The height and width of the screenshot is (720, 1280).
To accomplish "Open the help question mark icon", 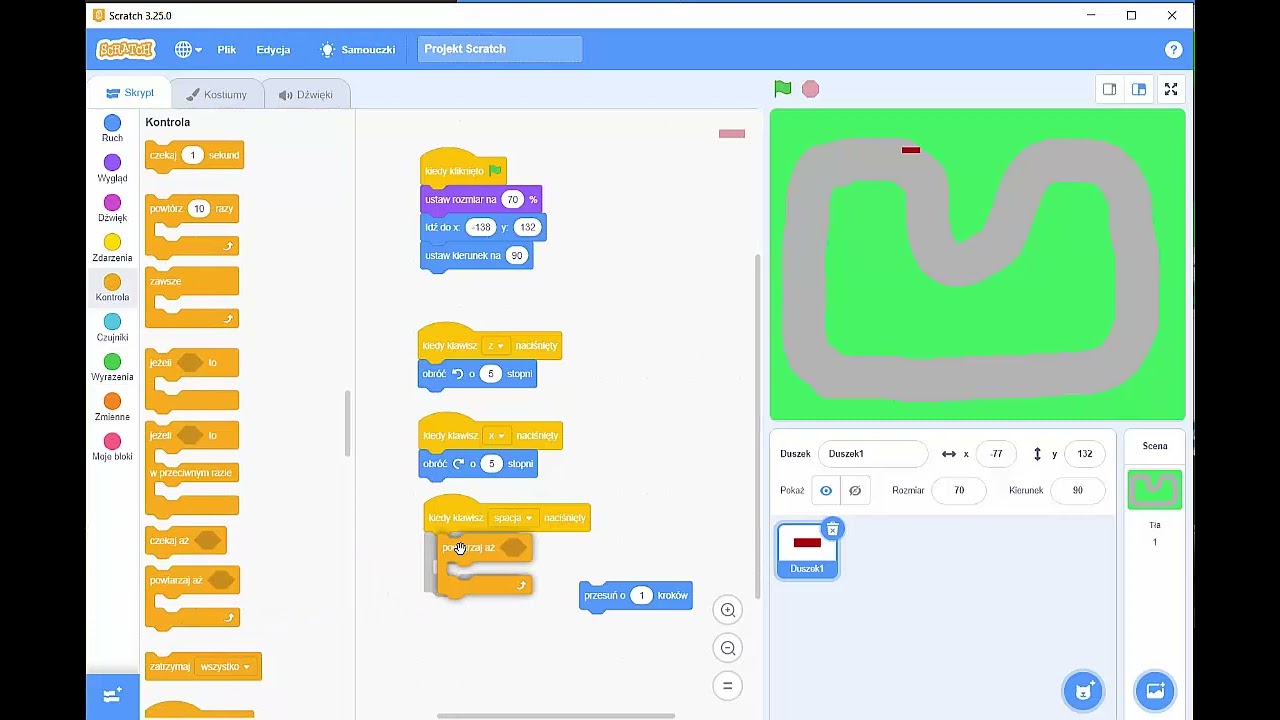I will click(1174, 49).
